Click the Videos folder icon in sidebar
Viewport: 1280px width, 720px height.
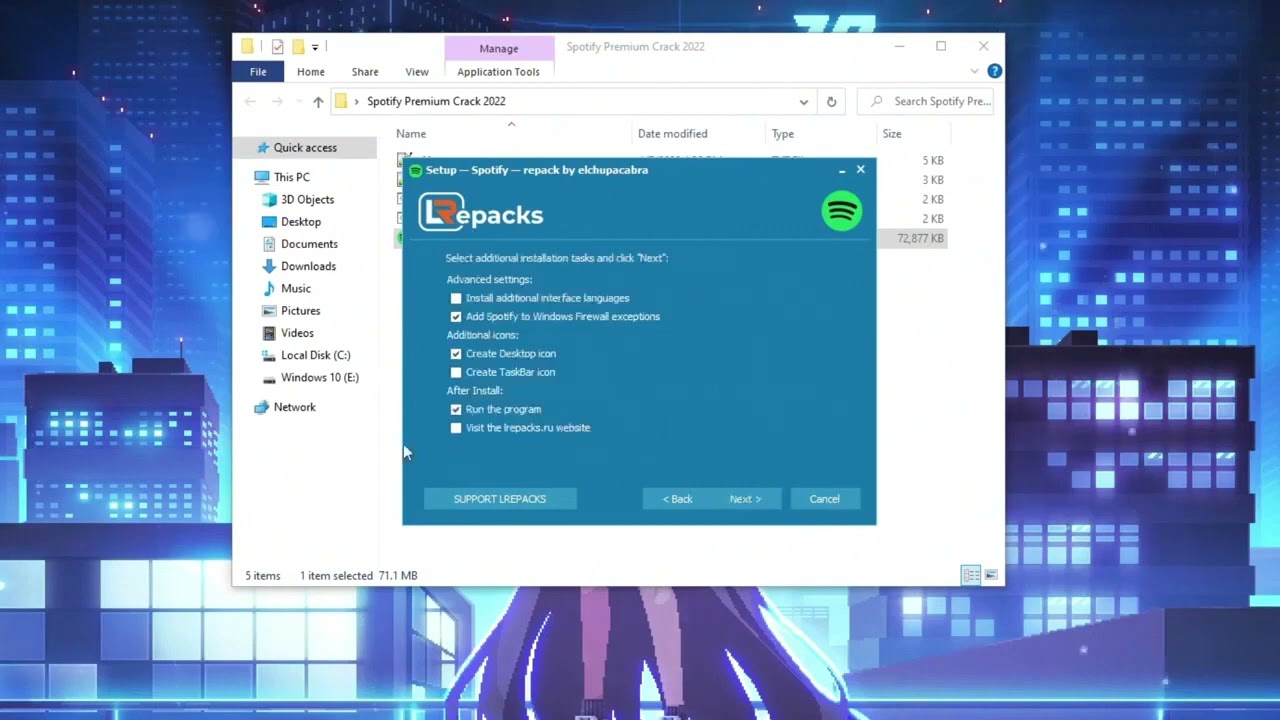coord(269,333)
